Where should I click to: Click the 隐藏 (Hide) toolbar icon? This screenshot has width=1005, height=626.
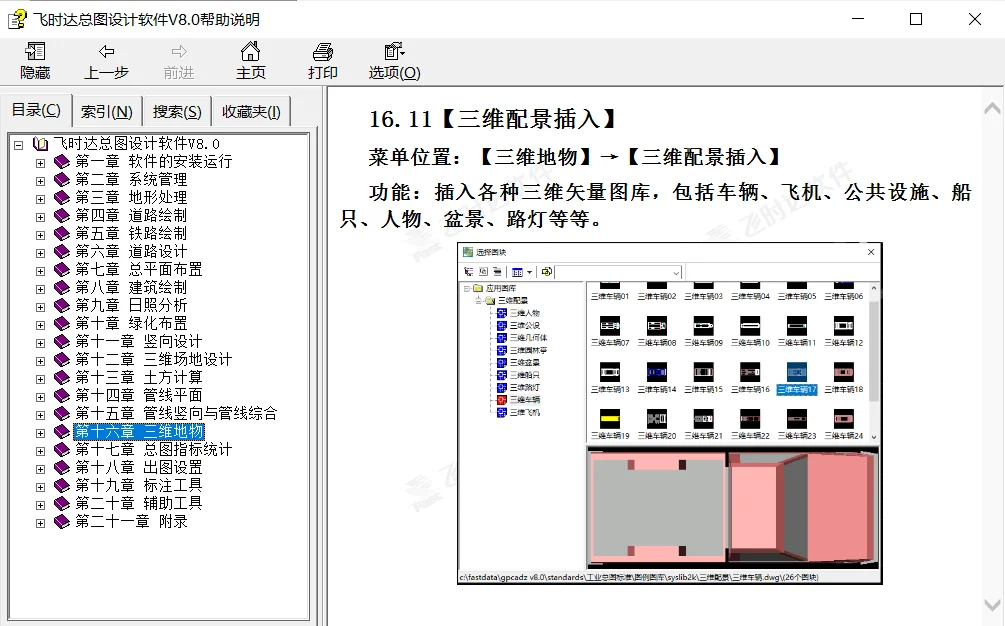pyautogui.click(x=34, y=57)
